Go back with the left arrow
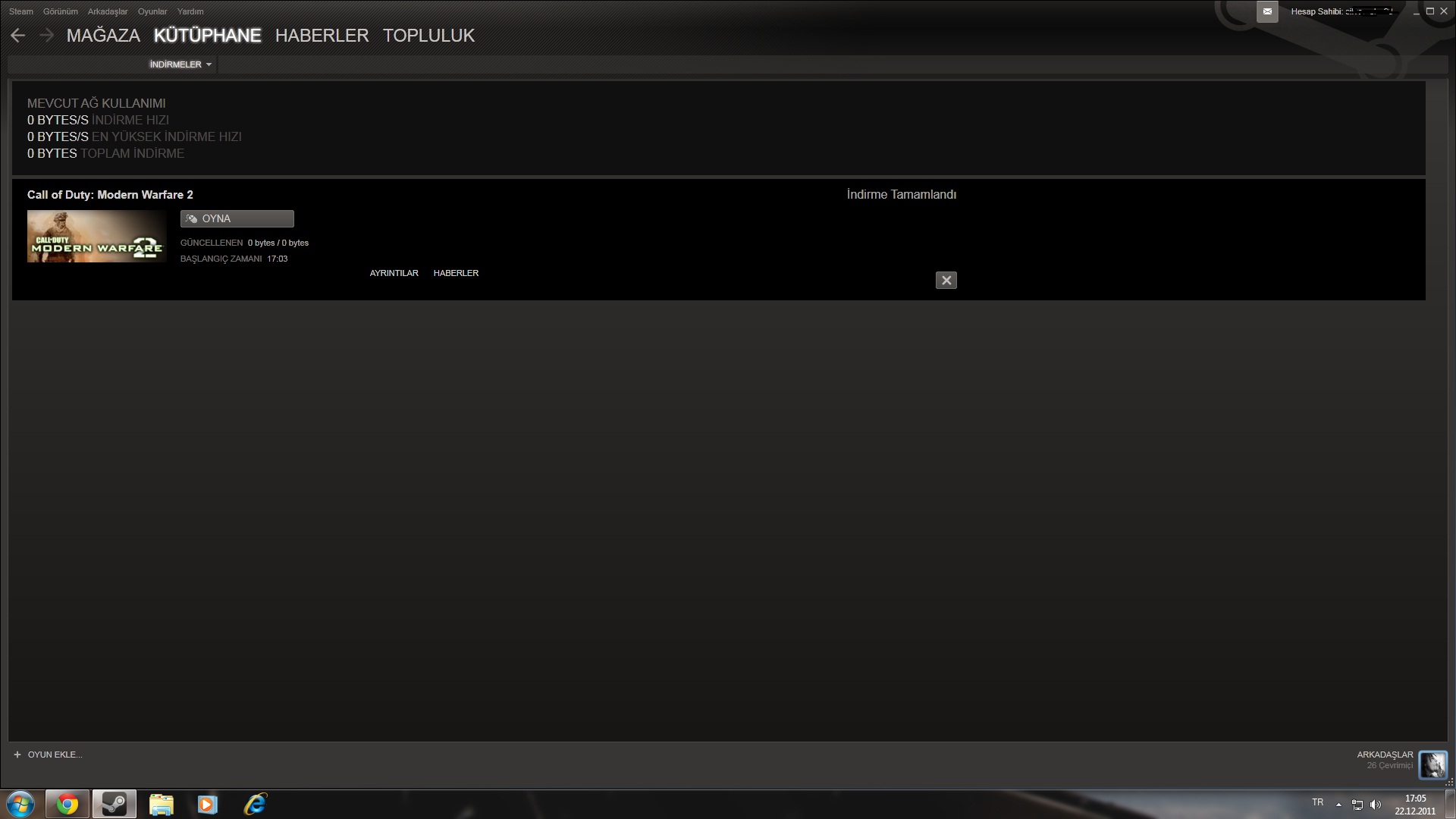Screen dimensions: 1456x819 (18, 36)
